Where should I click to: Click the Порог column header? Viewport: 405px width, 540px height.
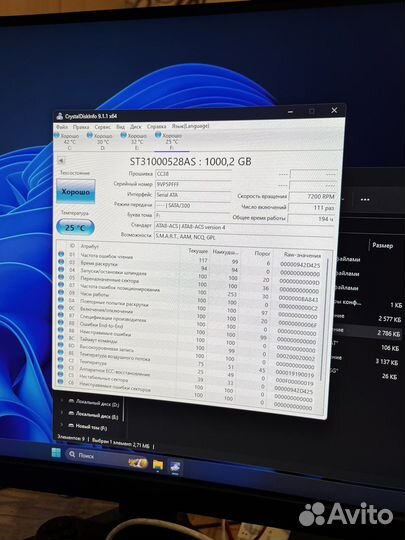[262, 253]
